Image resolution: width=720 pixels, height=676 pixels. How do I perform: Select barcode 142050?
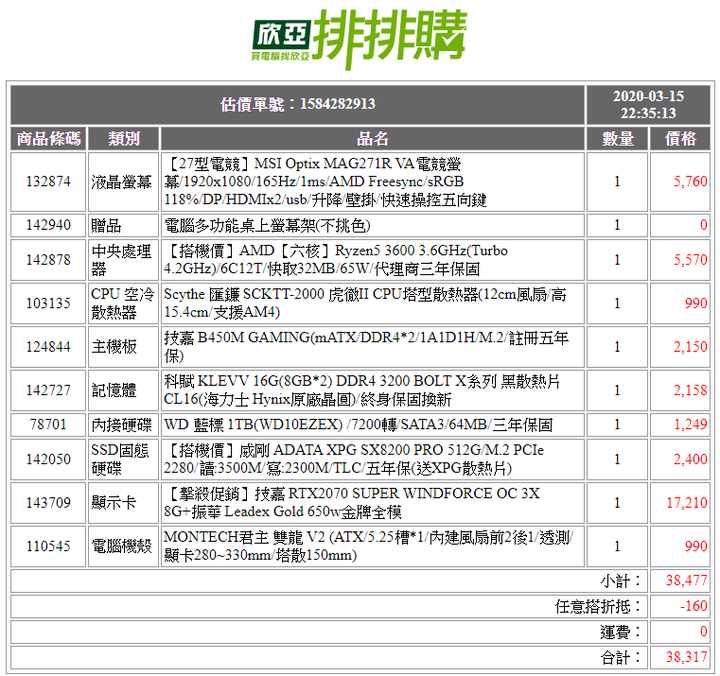(x=48, y=459)
